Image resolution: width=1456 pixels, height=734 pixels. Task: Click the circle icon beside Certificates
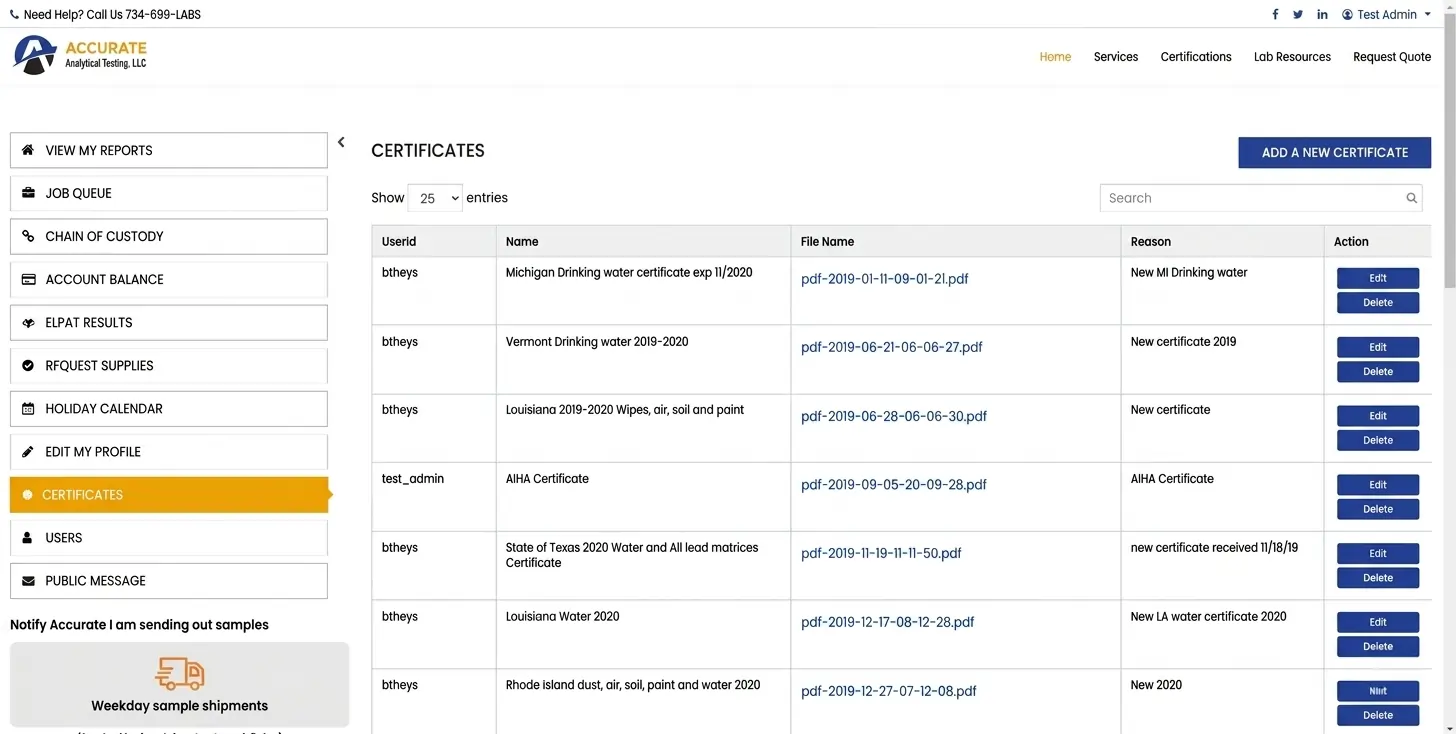click(x=27, y=494)
